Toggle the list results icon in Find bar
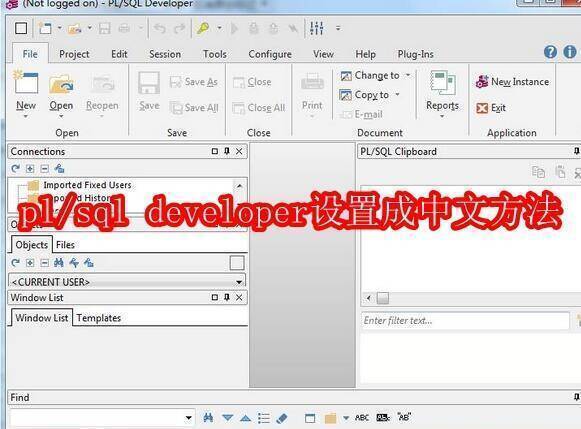Viewport: 581px width, 429px height. [x=264, y=418]
